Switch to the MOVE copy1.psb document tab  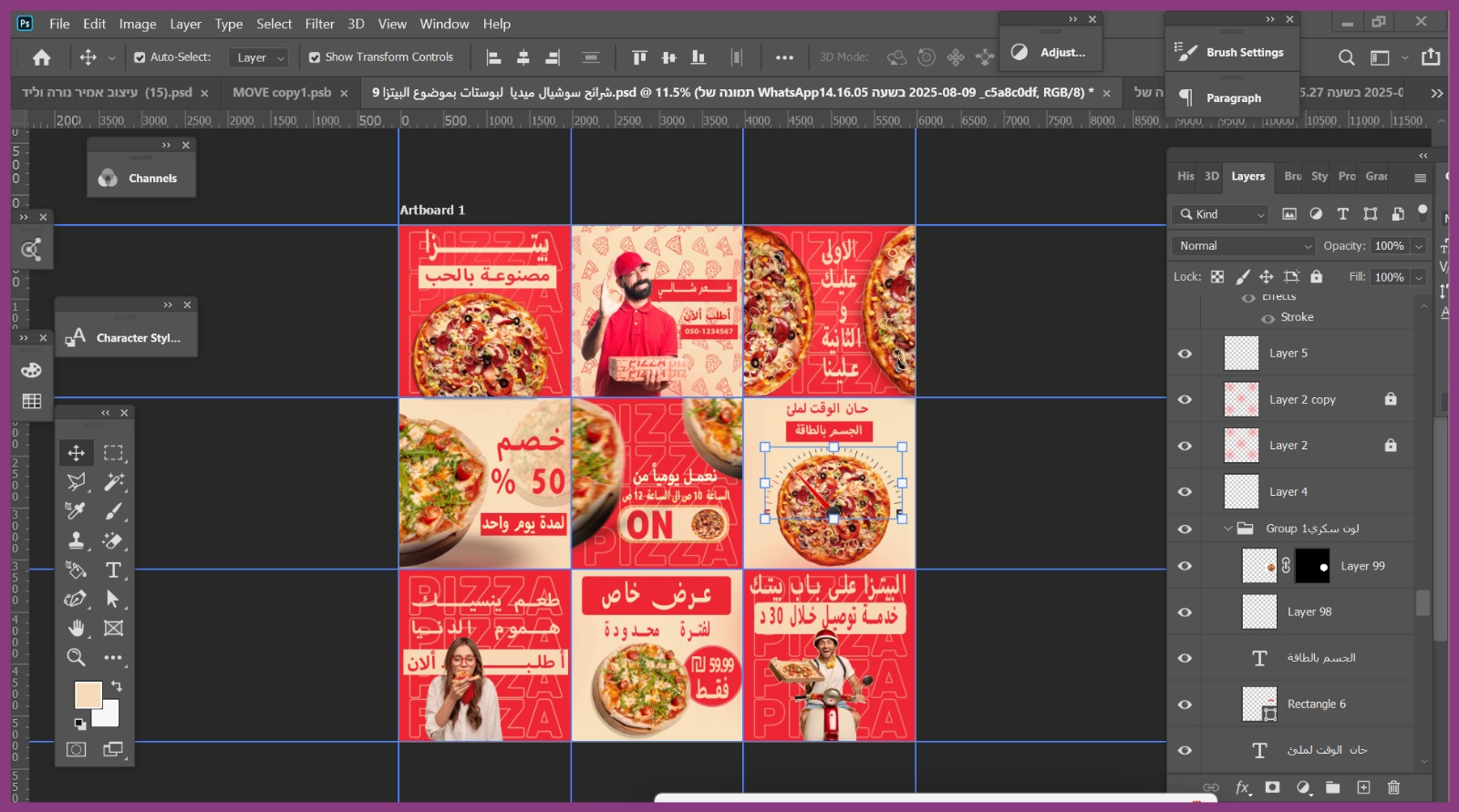282,92
